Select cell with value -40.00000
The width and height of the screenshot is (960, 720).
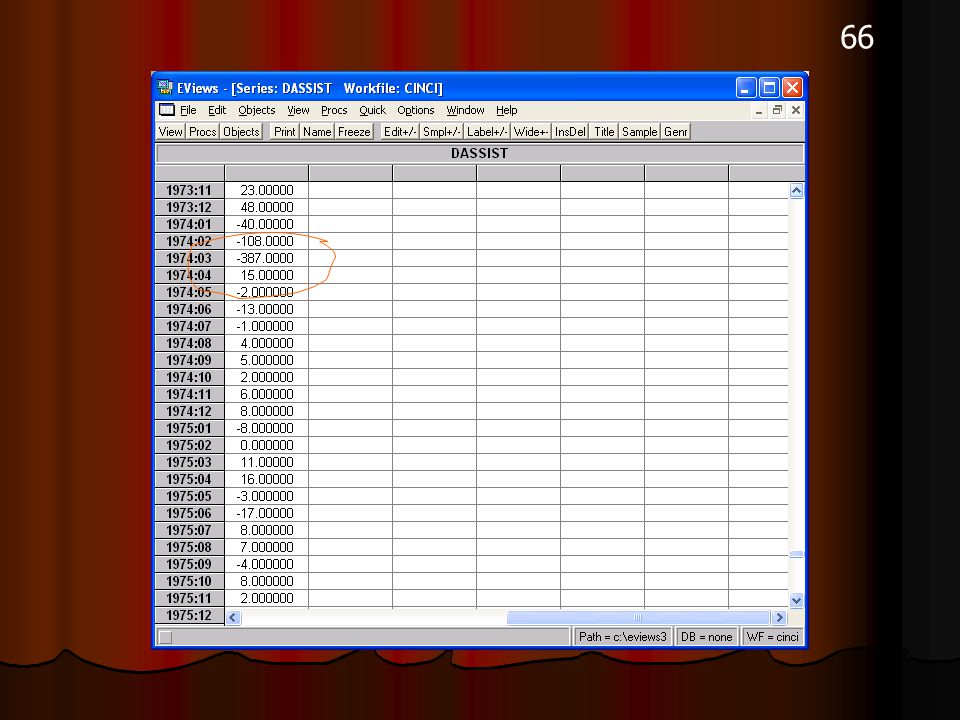pos(266,225)
